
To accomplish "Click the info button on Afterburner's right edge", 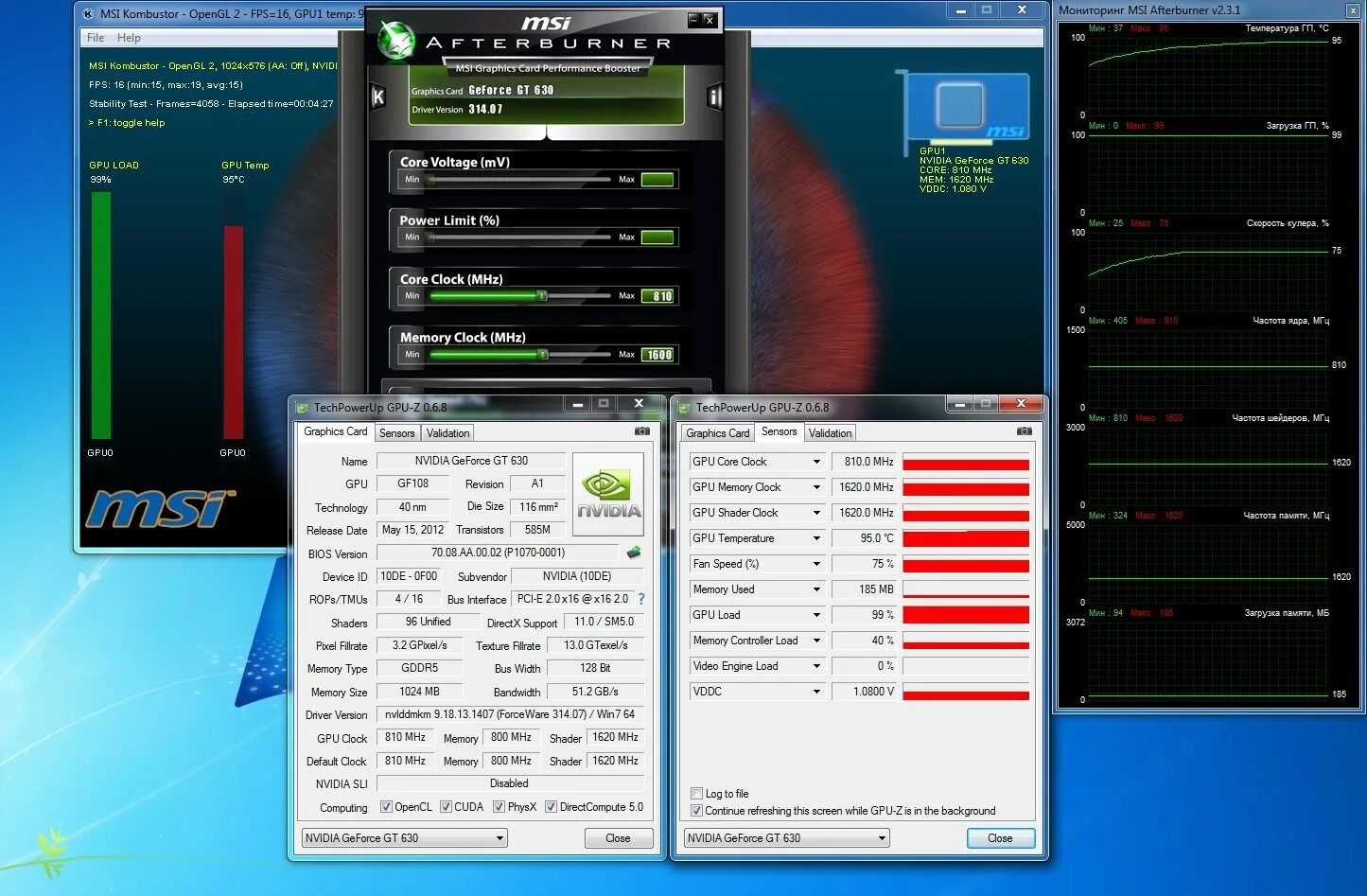I will point(714,97).
